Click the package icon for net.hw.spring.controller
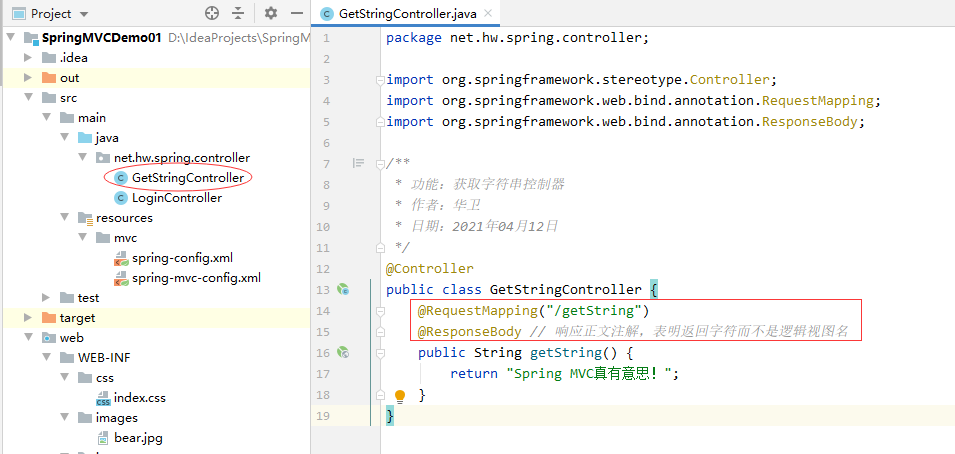 pos(103,158)
